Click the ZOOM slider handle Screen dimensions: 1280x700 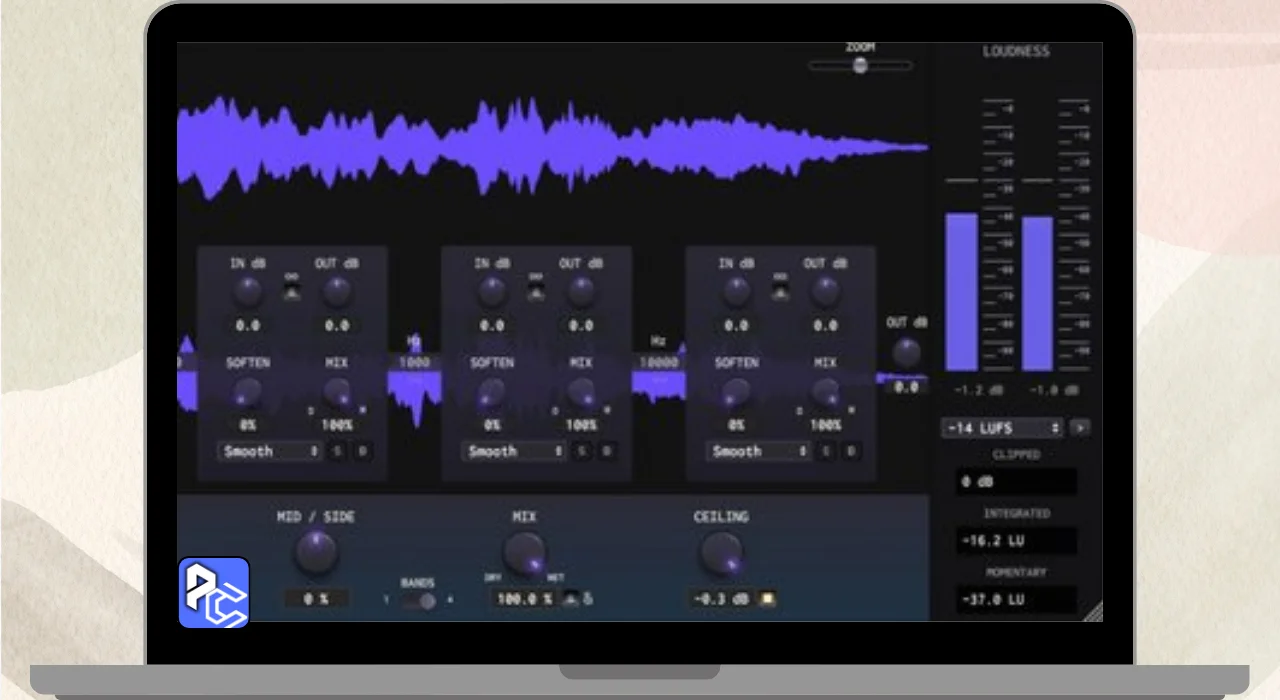860,66
